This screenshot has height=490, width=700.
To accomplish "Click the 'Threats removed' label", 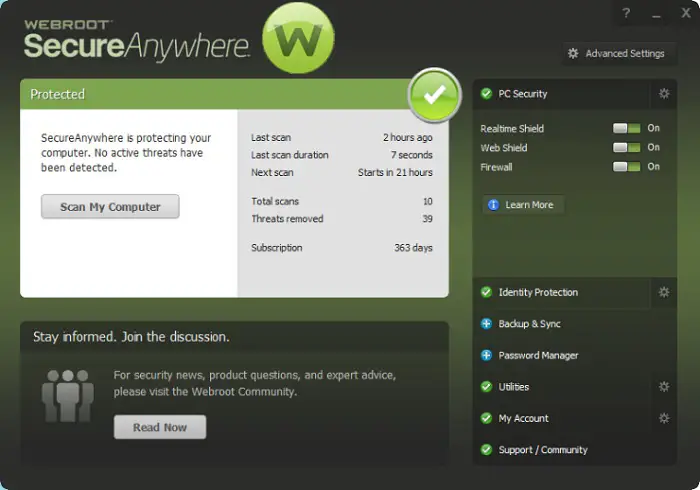I will (x=287, y=219).
